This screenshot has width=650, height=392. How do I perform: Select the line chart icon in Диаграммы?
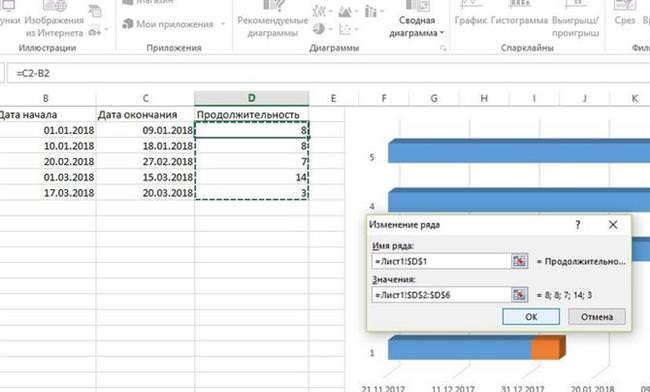coord(318,12)
